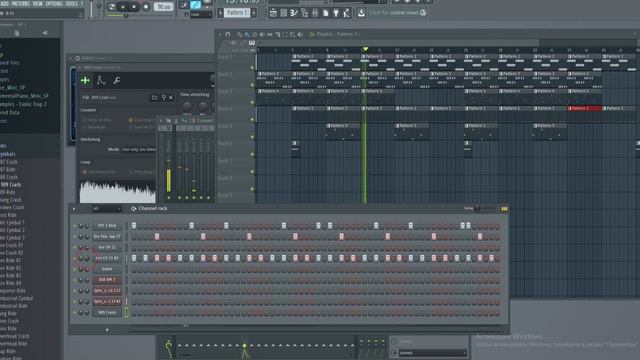Open the ADD menu

point(4,4)
